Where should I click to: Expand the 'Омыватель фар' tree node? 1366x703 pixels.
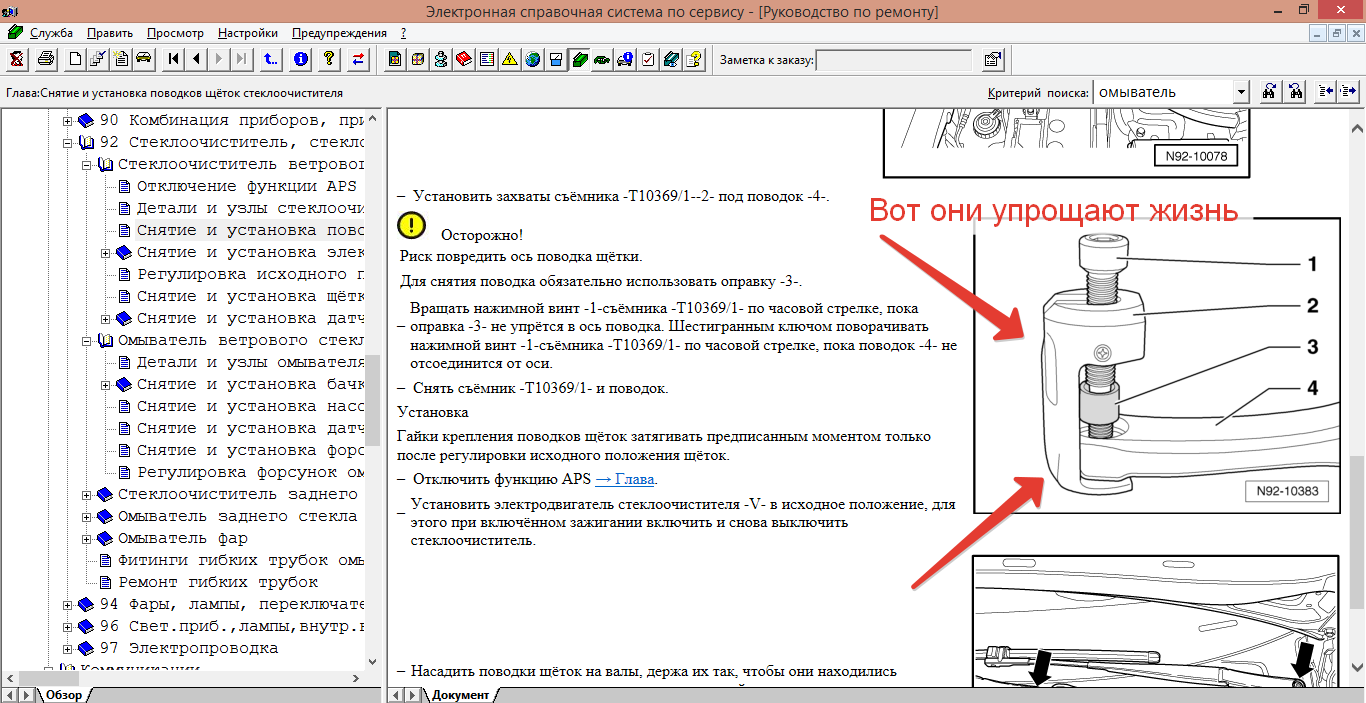pos(87,538)
